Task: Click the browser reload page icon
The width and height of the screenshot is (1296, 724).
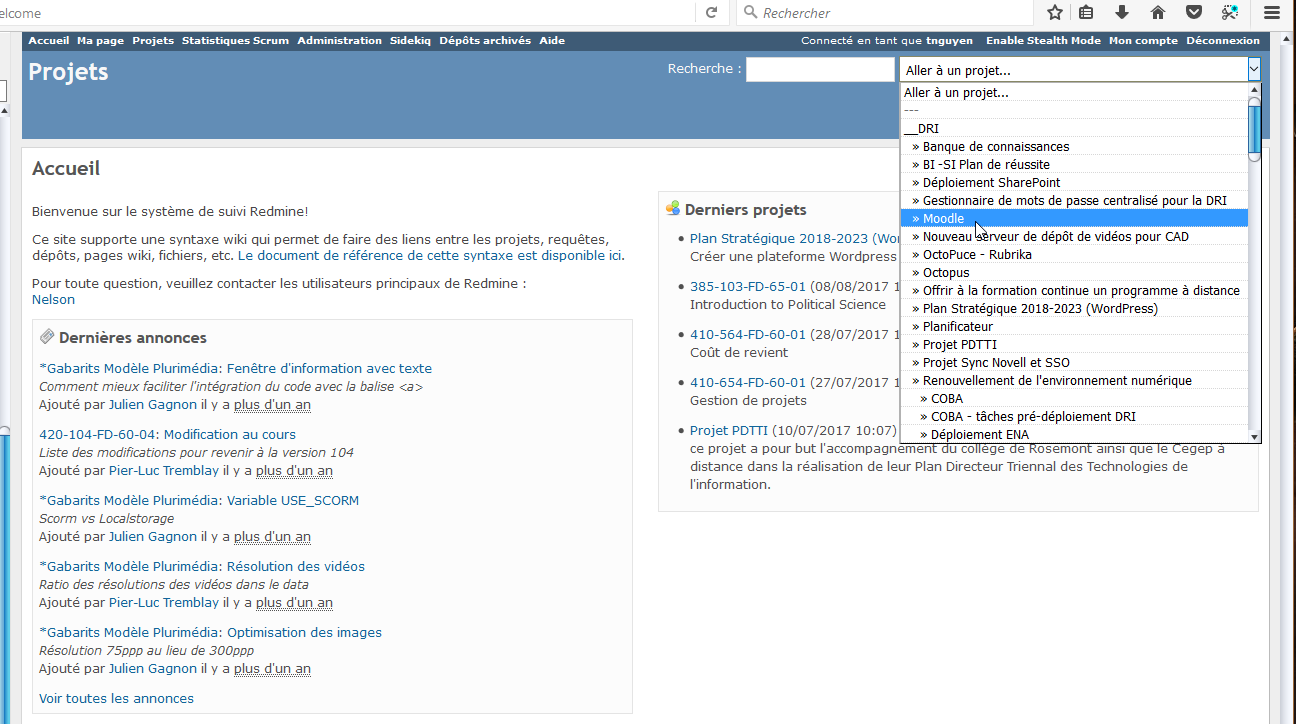Action: click(x=711, y=13)
